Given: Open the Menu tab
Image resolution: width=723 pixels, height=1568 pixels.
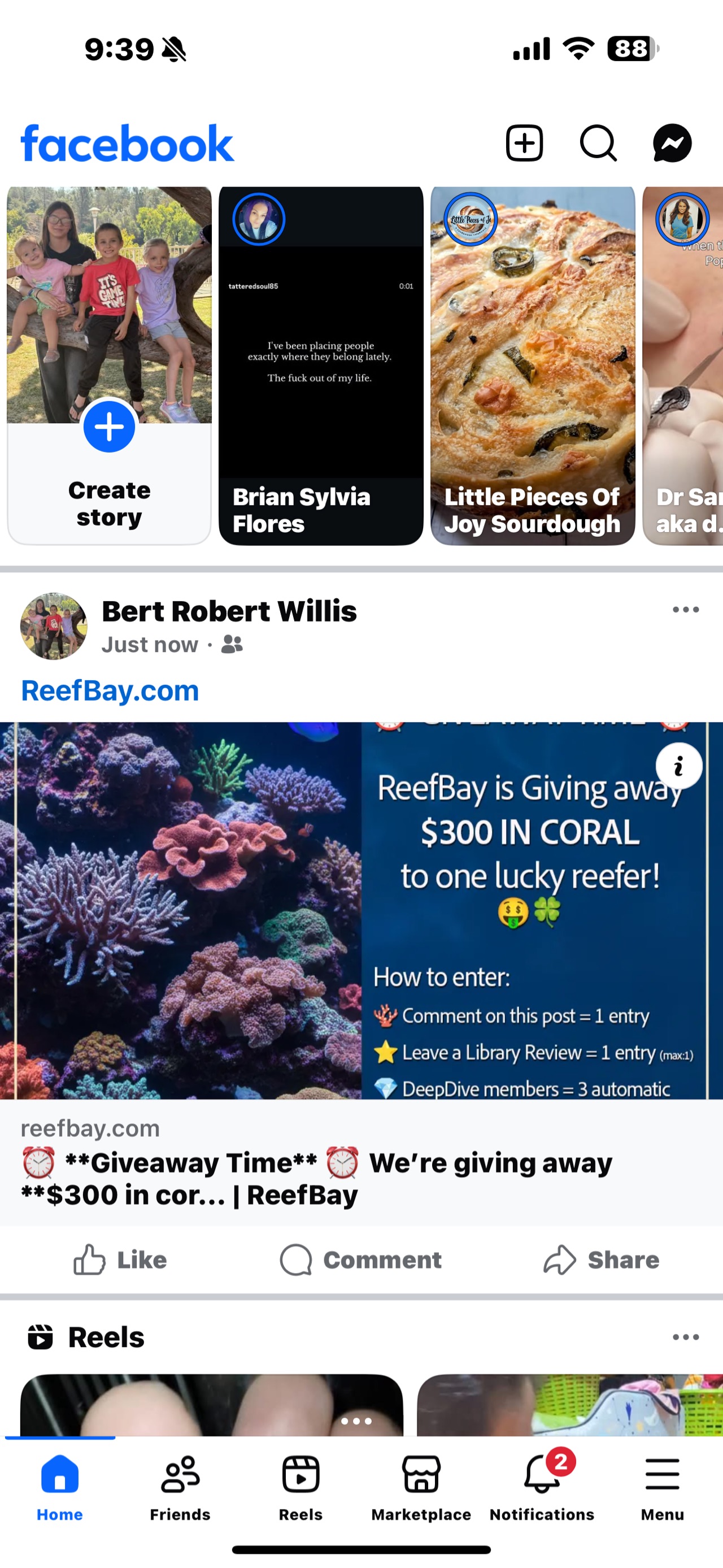Looking at the screenshot, I should click(662, 1487).
